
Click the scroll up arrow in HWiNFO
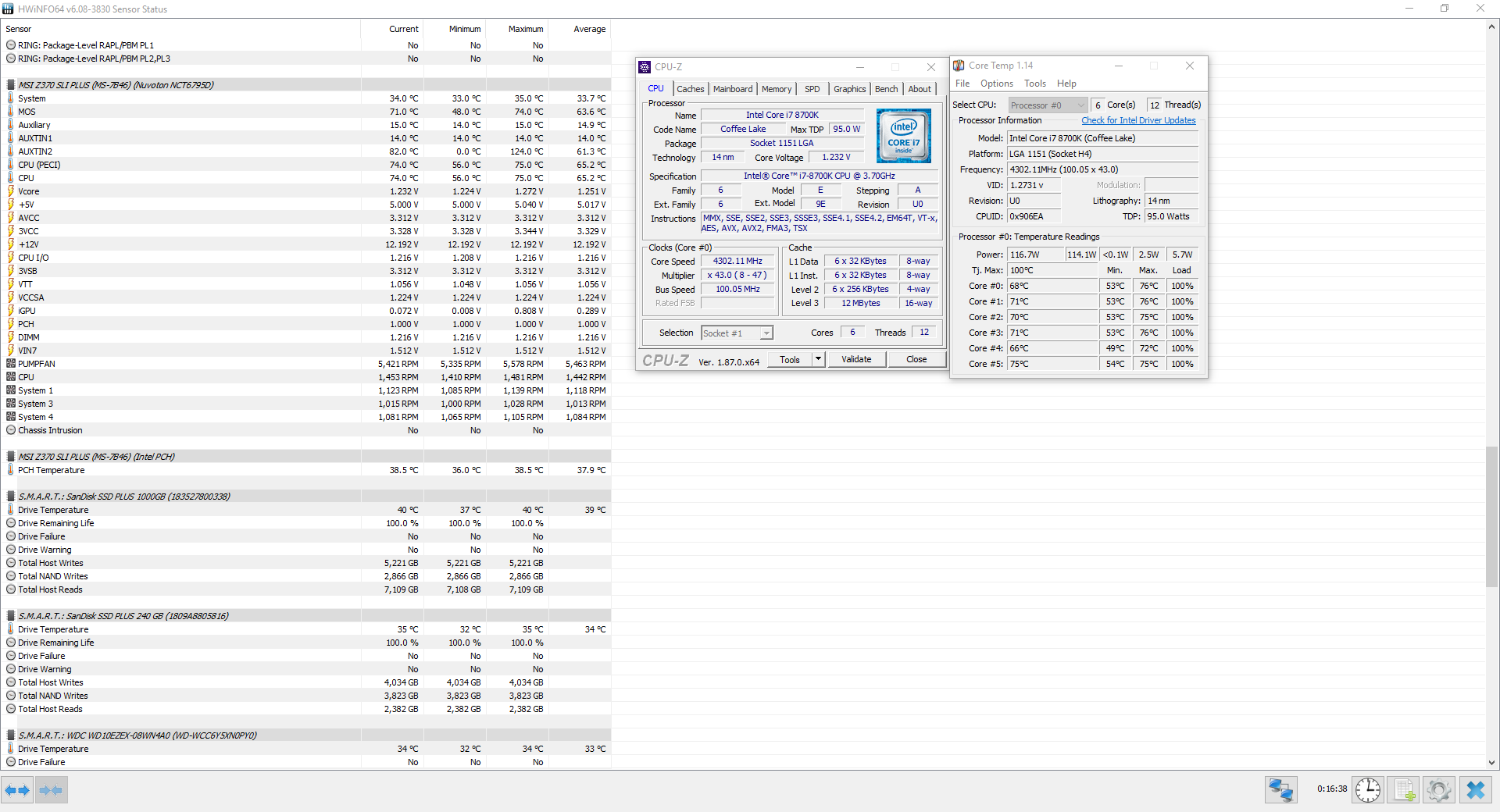coord(1491,27)
